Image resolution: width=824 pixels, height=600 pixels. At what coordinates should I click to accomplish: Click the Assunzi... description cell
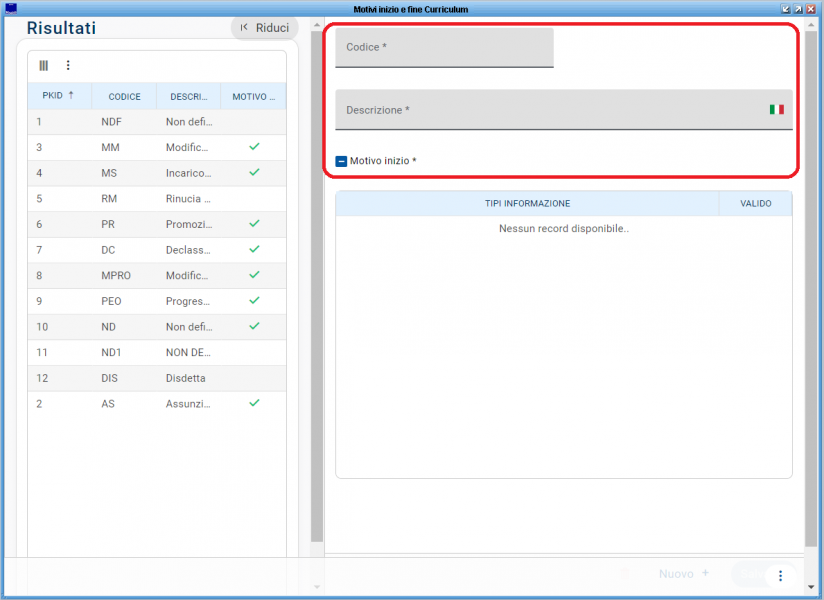click(188, 404)
